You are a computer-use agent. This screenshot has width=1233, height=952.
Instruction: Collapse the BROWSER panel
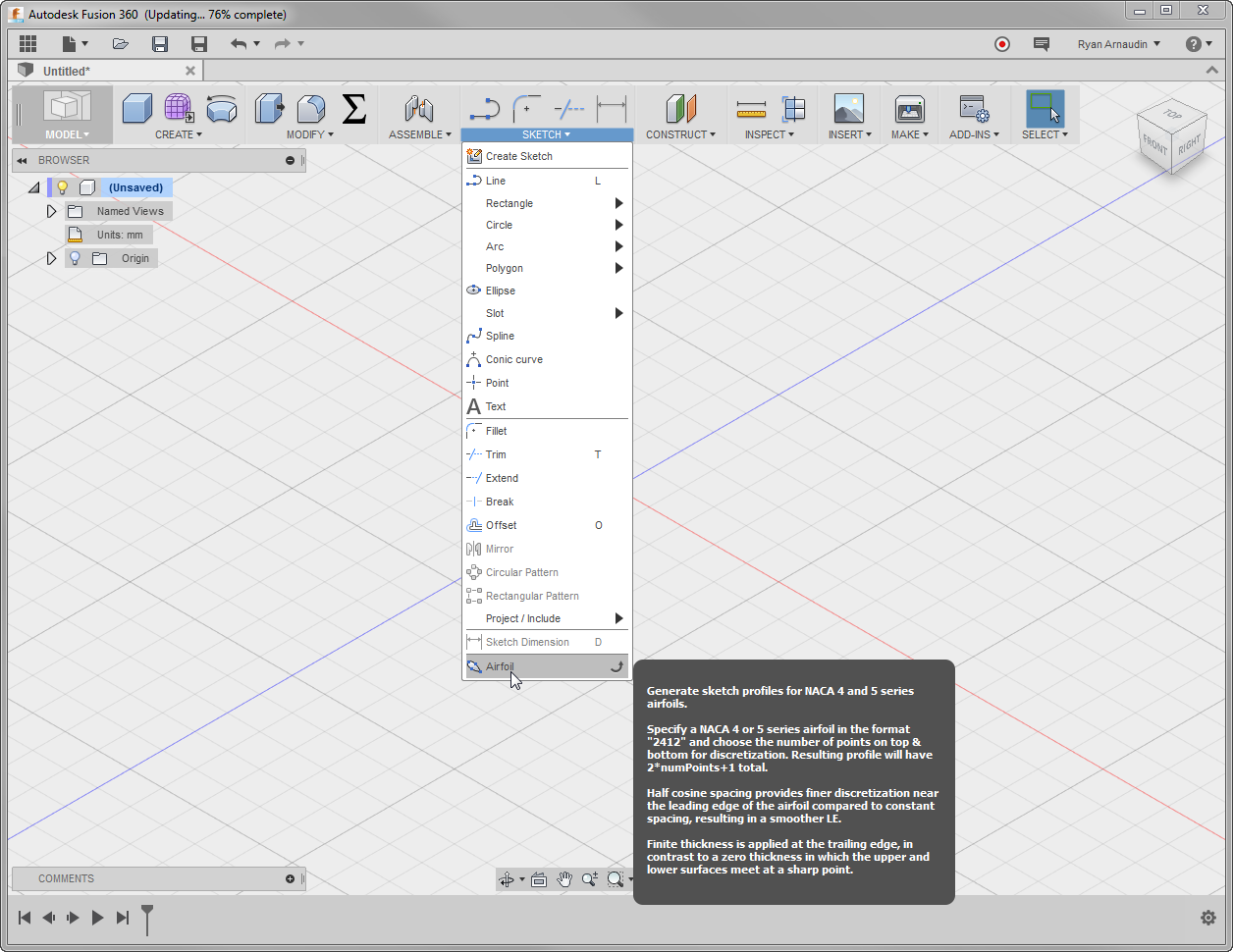point(22,160)
